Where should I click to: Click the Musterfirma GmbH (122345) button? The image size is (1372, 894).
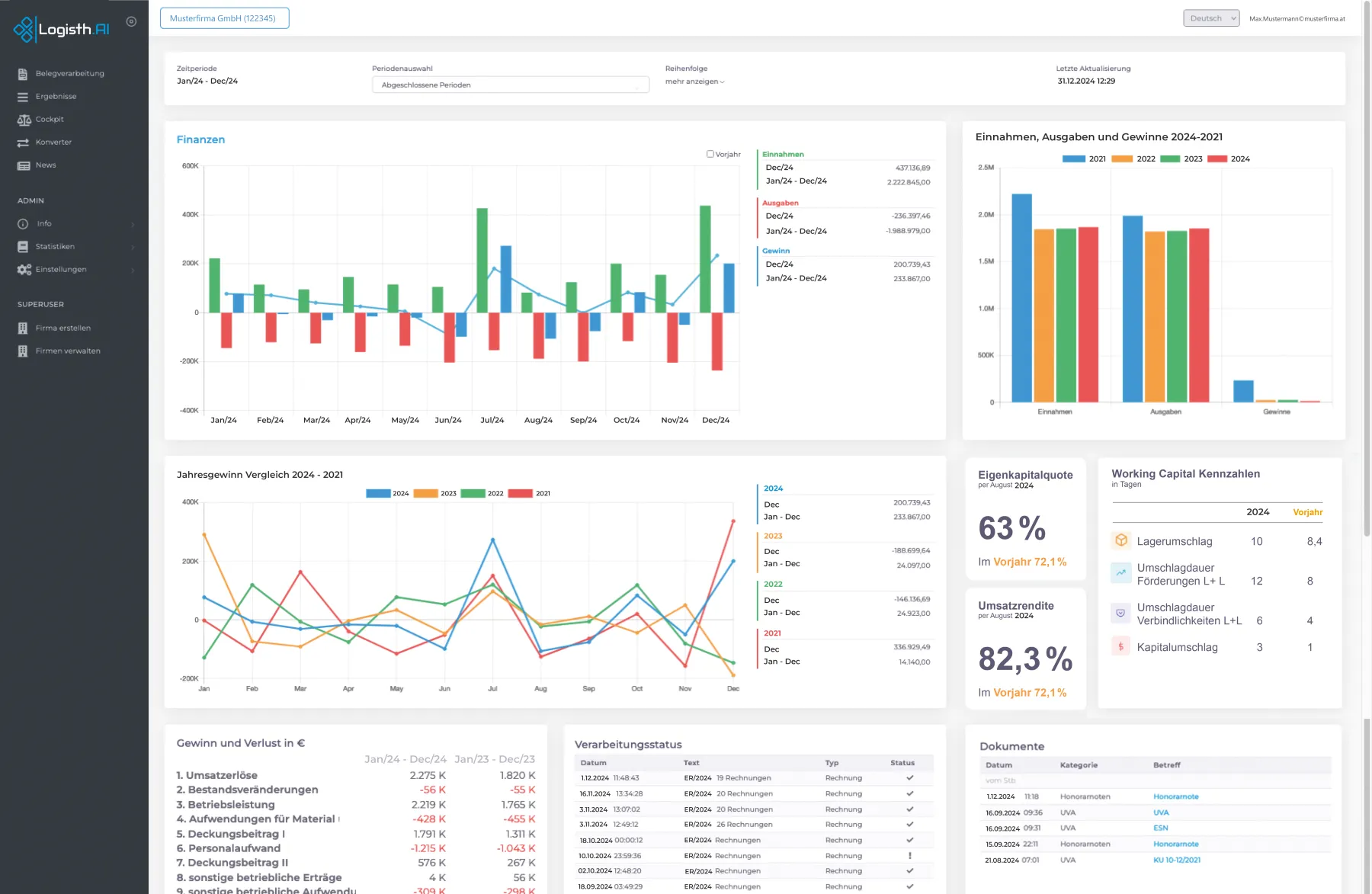tap(224, 18)
